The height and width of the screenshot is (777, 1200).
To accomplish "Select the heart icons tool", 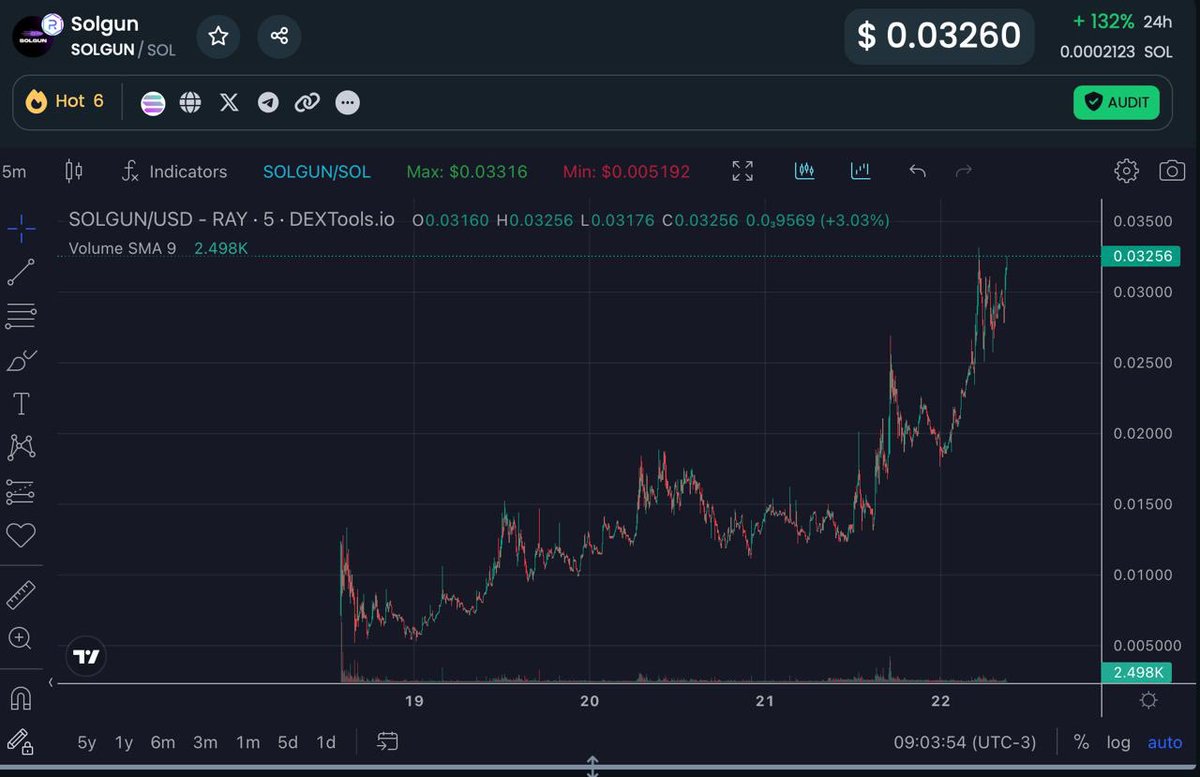I will [x=21, y=535].
